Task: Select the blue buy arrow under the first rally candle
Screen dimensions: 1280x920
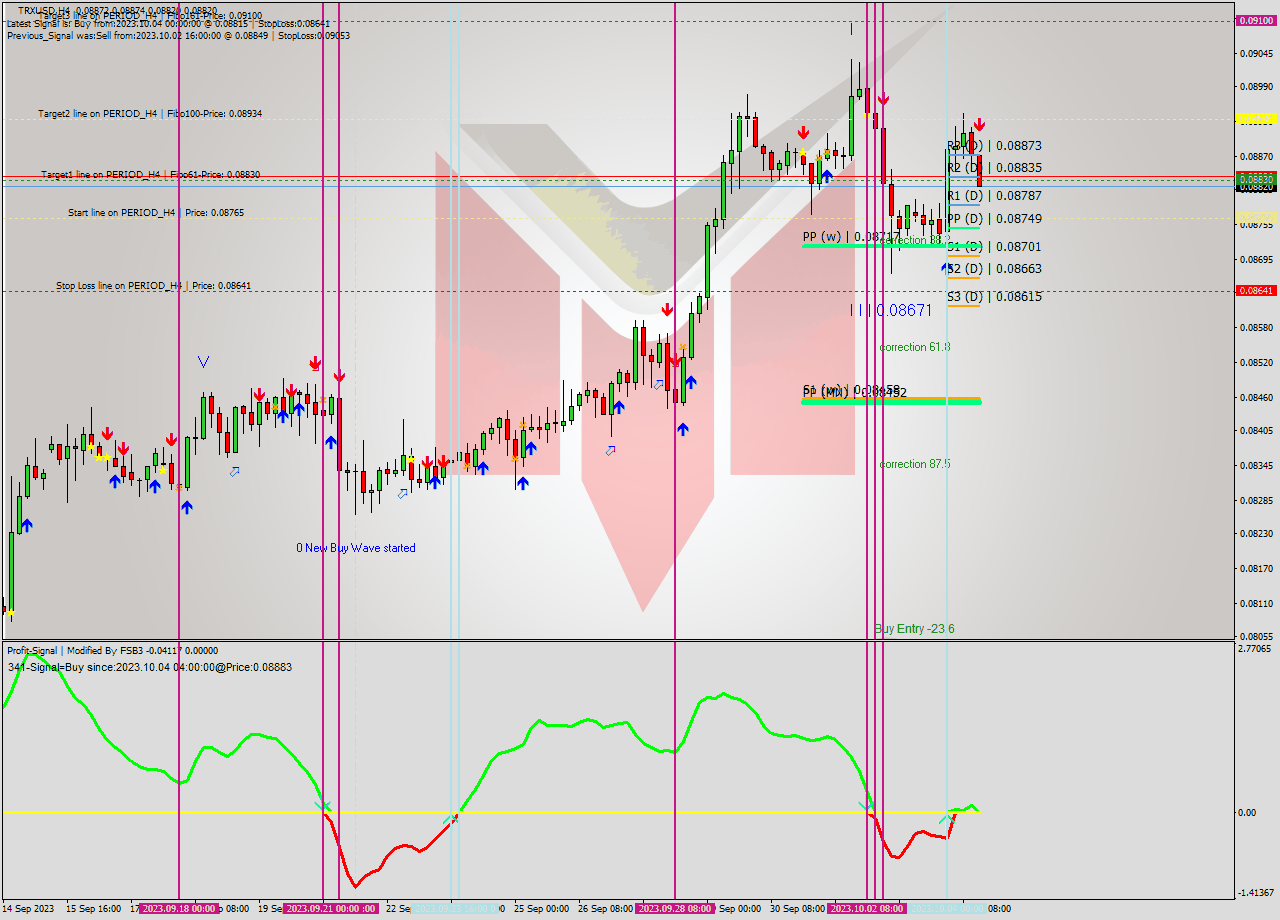Action: pyautogui.click(x=27, y=525)
